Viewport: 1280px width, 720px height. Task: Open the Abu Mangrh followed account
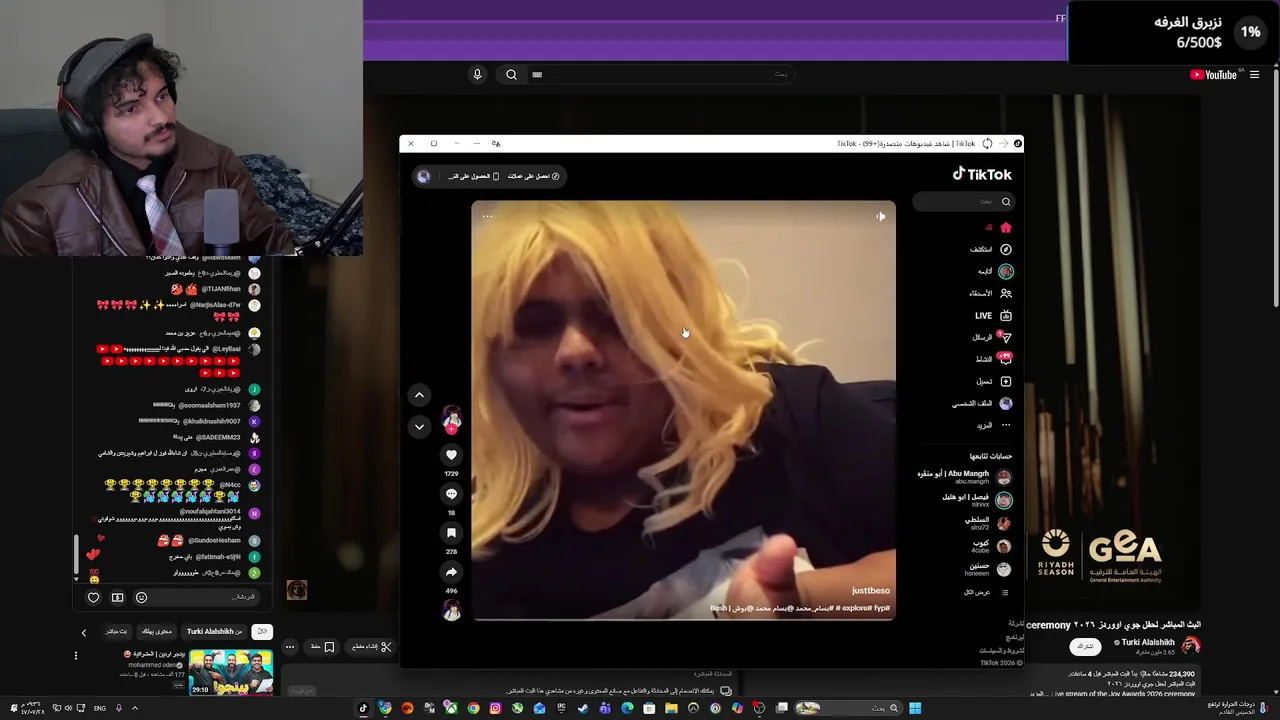pos(964,477)
